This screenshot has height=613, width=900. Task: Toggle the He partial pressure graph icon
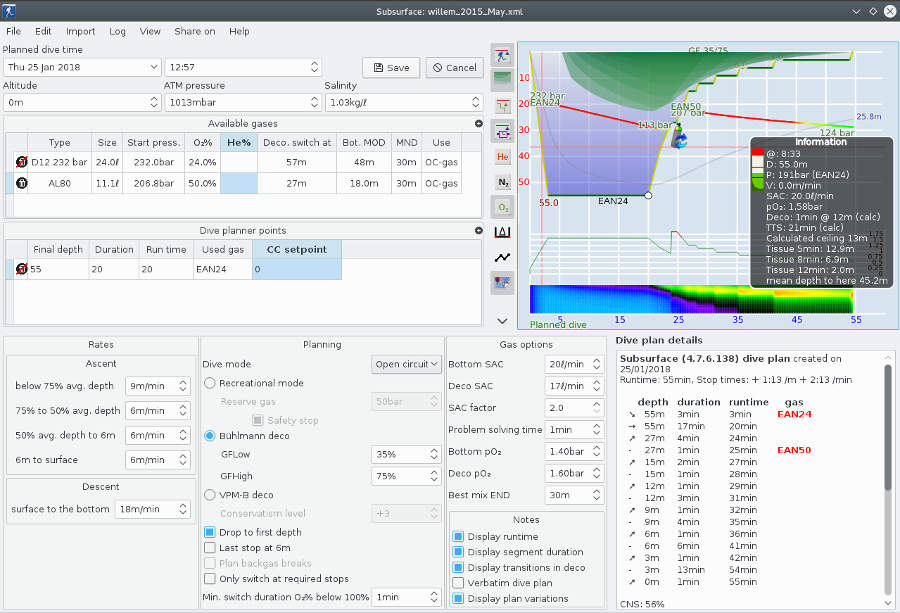coord(503,156)
